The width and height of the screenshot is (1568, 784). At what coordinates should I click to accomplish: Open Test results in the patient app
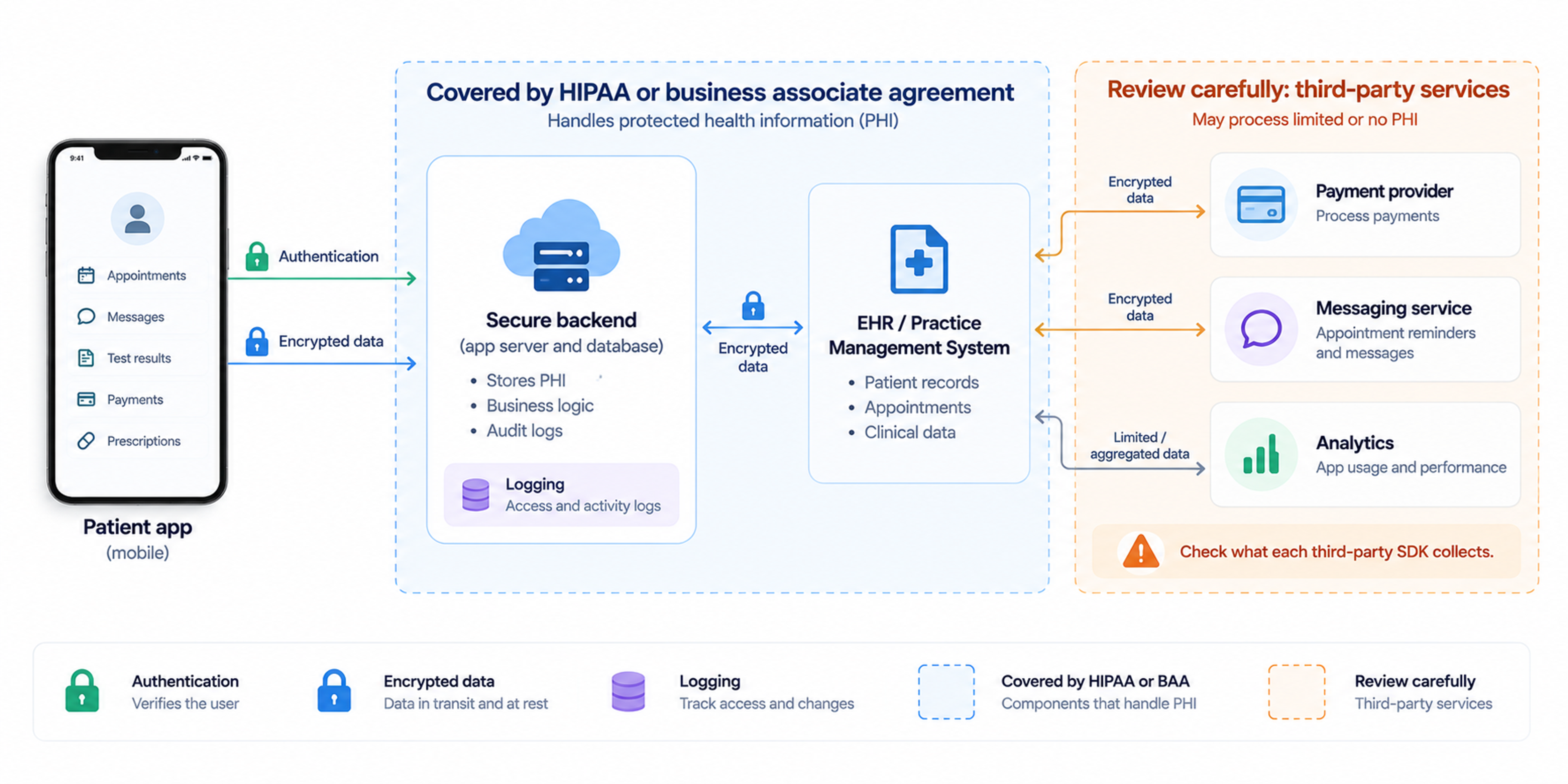[x=138, y=358]
